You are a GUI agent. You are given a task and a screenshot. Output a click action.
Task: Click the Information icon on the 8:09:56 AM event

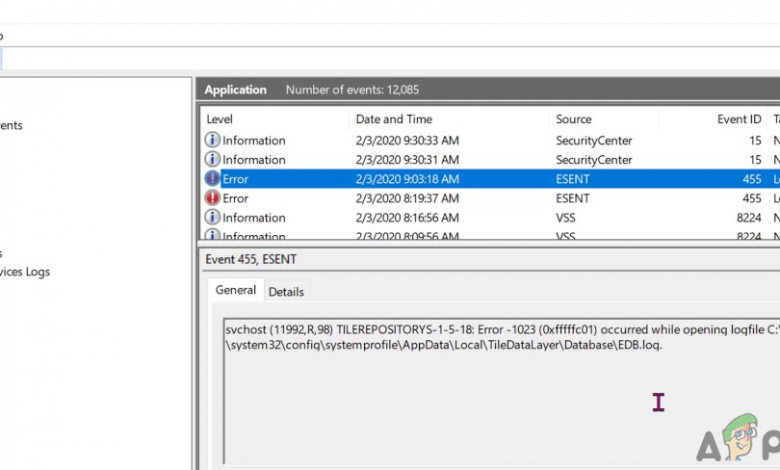coord(212,236)
